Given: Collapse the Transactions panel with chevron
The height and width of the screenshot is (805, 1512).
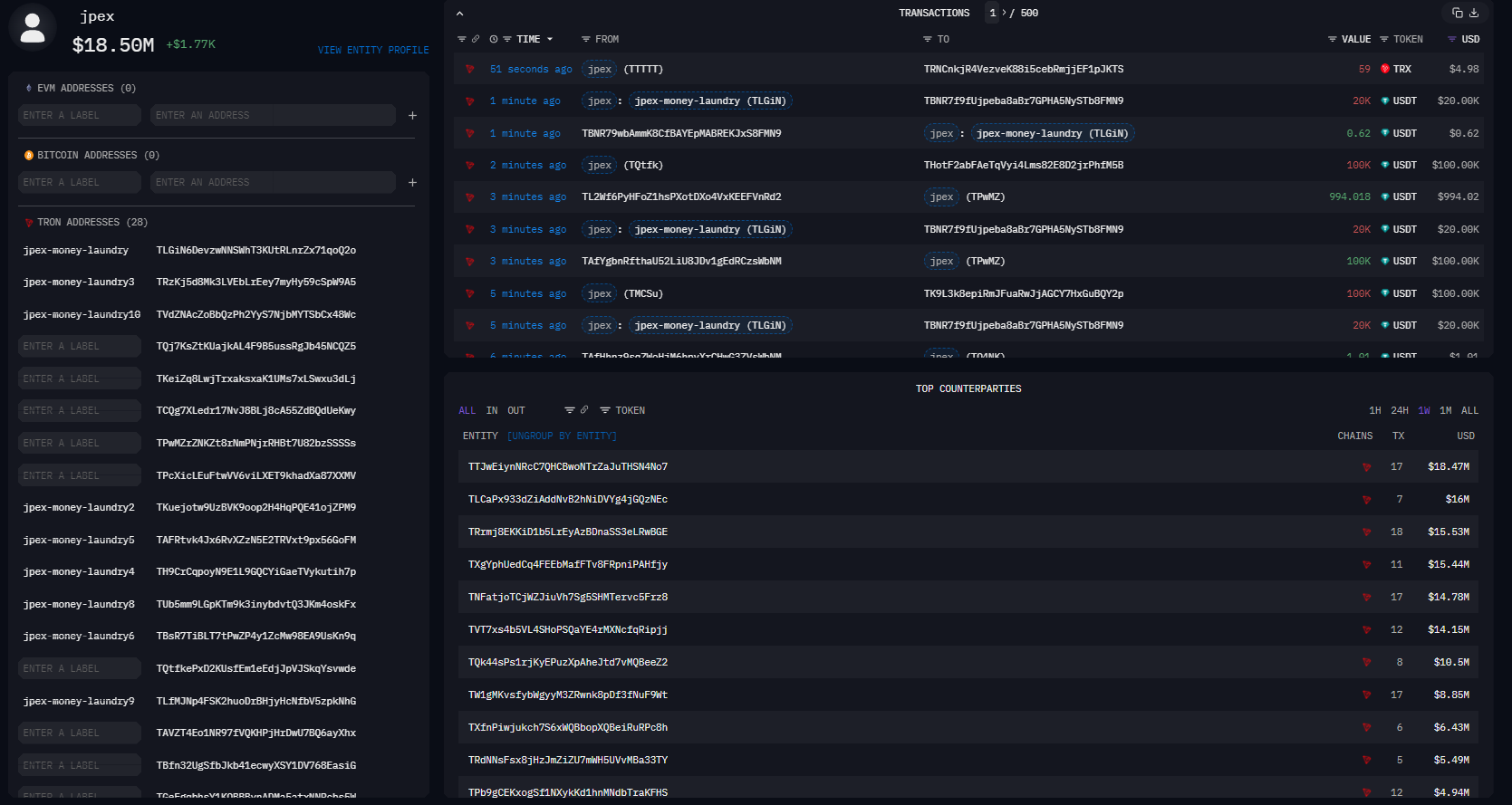Looking at the screenshot, I should pos(459,14).
